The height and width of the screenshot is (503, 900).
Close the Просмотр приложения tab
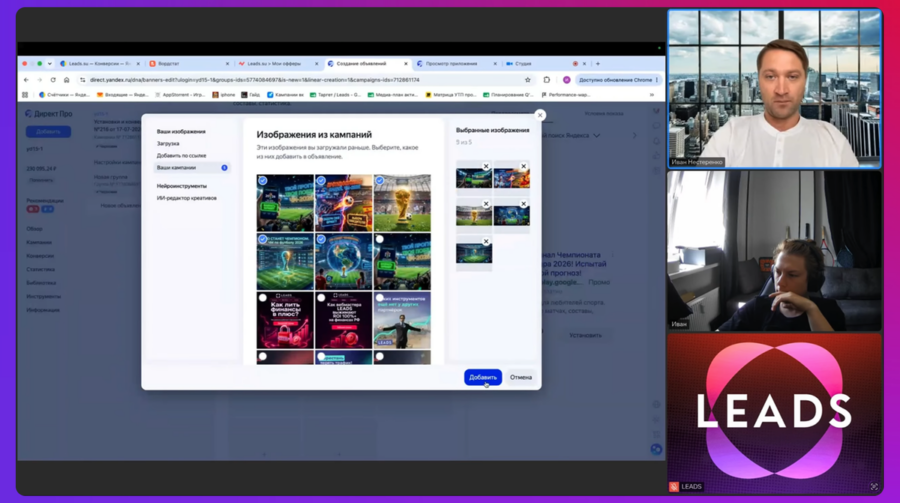(x=495, y=64)
